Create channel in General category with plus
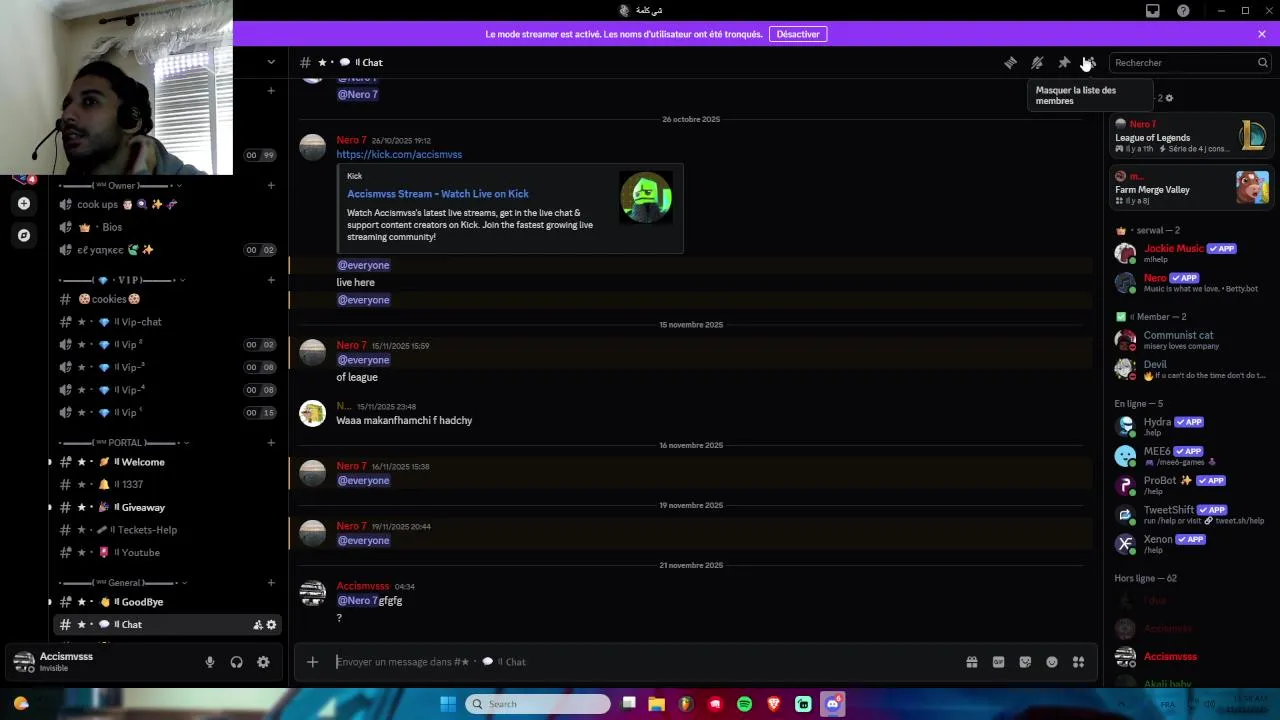 tap(271, 583)
